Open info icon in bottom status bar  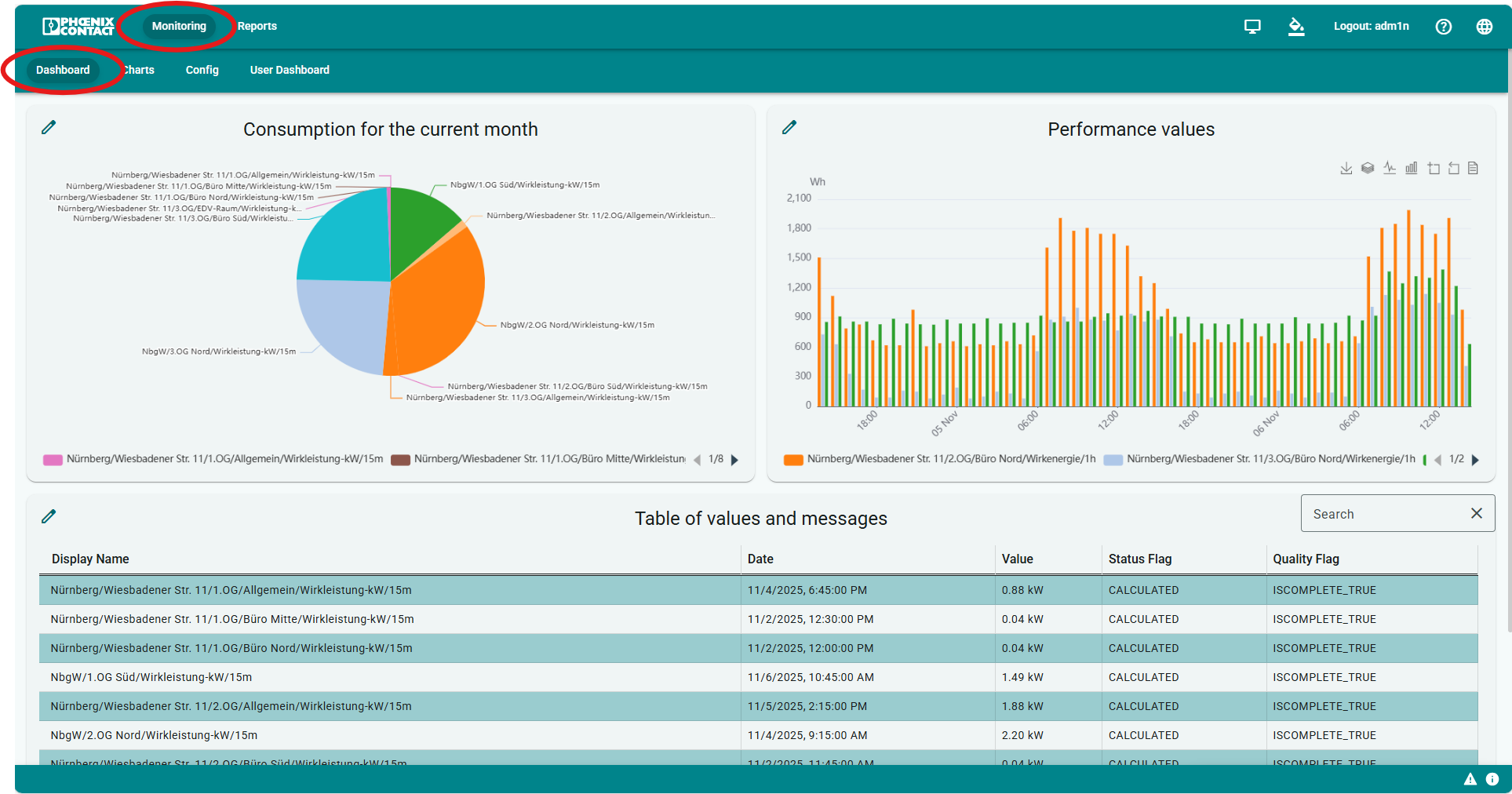click(1492, 779)
